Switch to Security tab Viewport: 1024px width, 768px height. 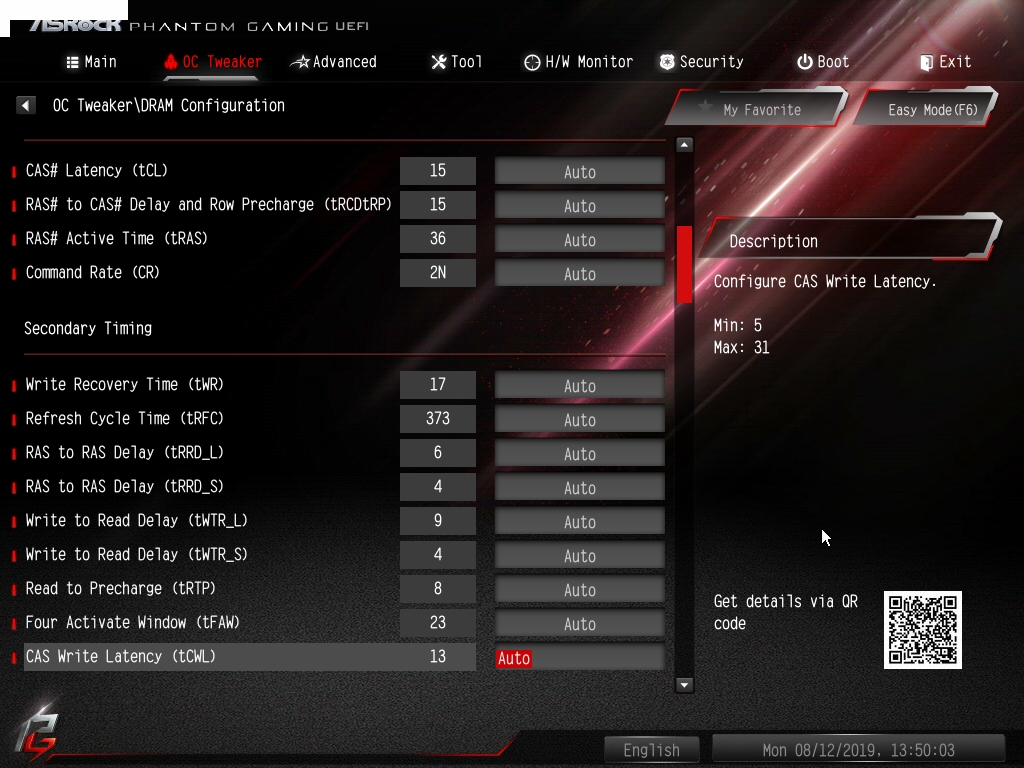click(701, 62)
